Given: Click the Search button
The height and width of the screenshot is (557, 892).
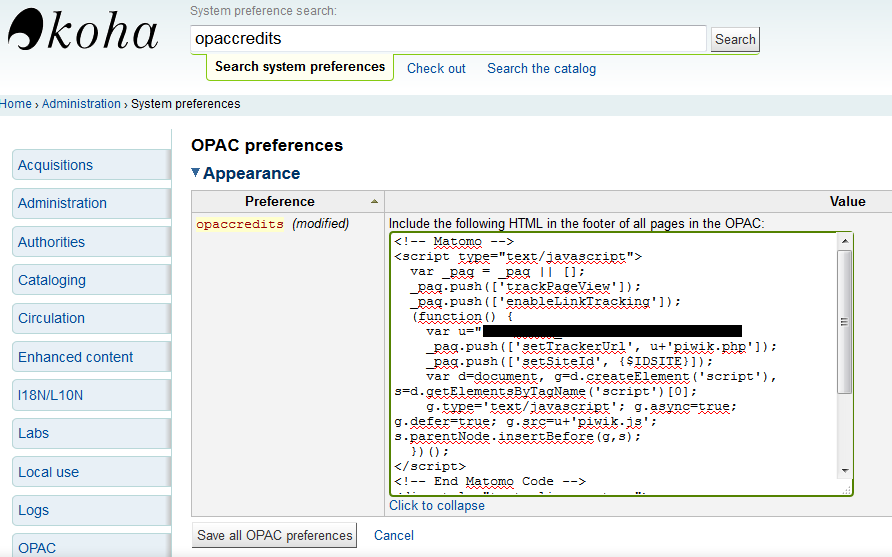Looking at the screenshot, I should (x=735, y=40).
